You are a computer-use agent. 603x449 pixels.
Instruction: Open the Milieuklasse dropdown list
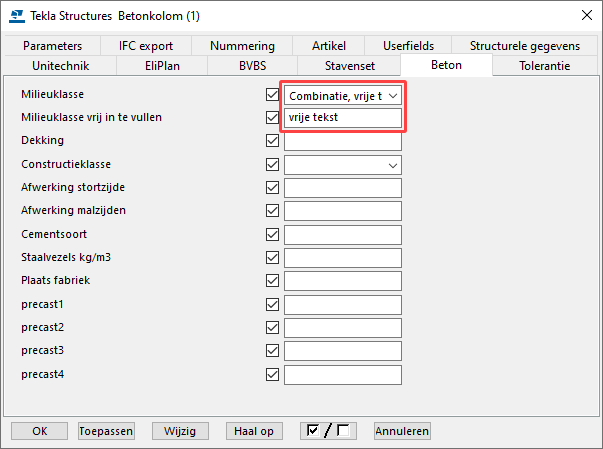pos(343,96)
